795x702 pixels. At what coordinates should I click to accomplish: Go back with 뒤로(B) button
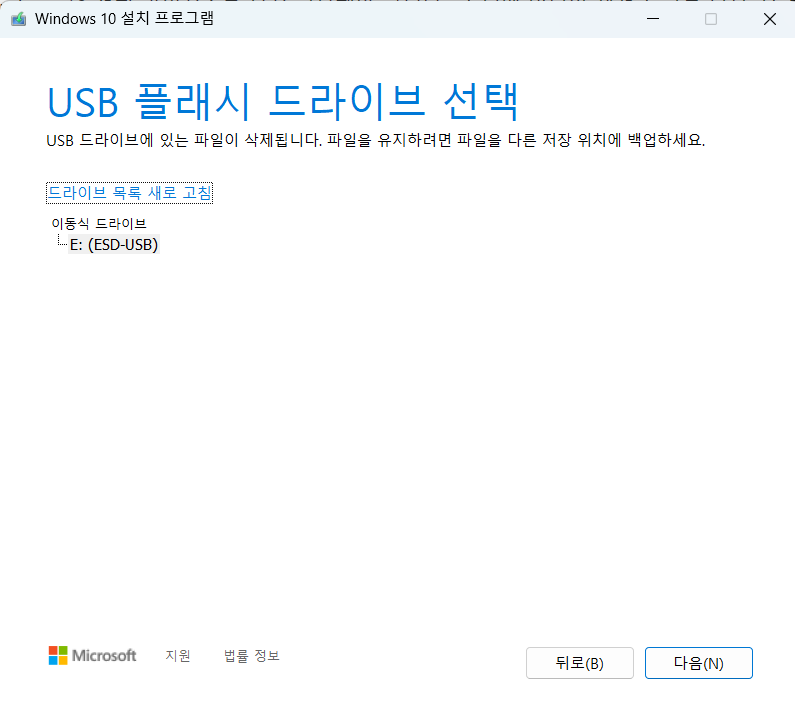point(580,663)
